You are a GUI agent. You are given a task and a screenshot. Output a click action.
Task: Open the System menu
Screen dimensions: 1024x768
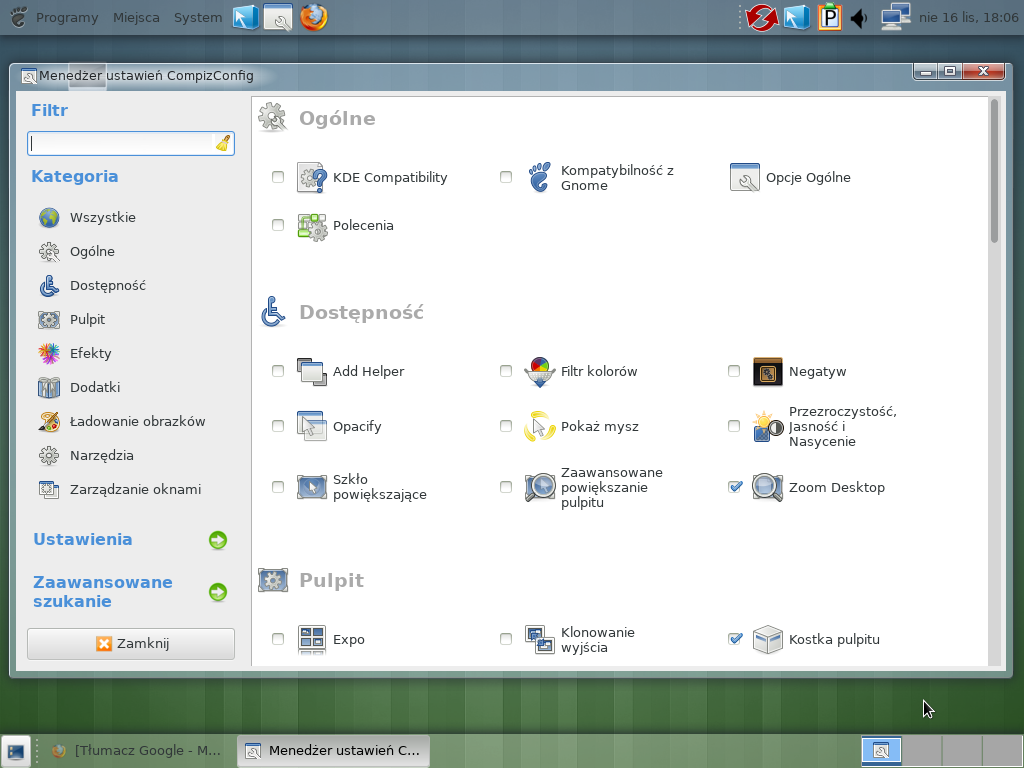197,18
